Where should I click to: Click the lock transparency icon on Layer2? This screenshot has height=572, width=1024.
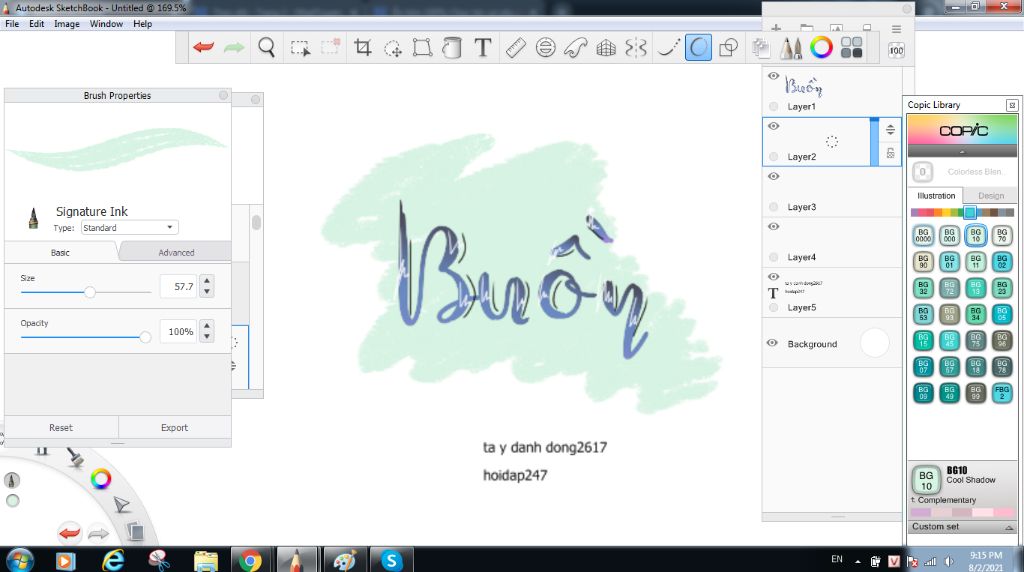pos(890,153)
